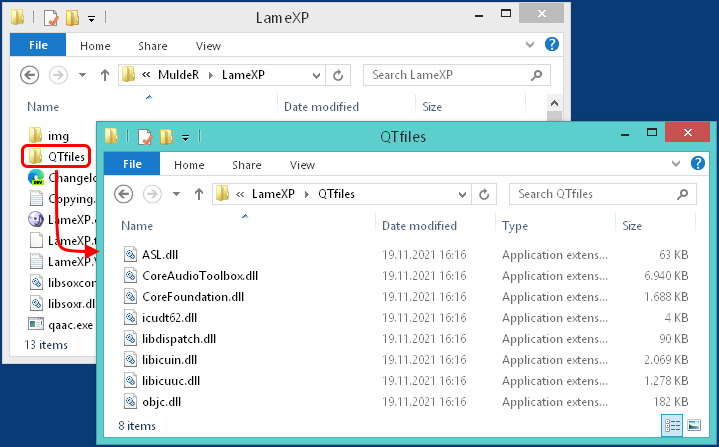
Task: Open the Home tab in QTfiles window
Action: tap(189, 165)
